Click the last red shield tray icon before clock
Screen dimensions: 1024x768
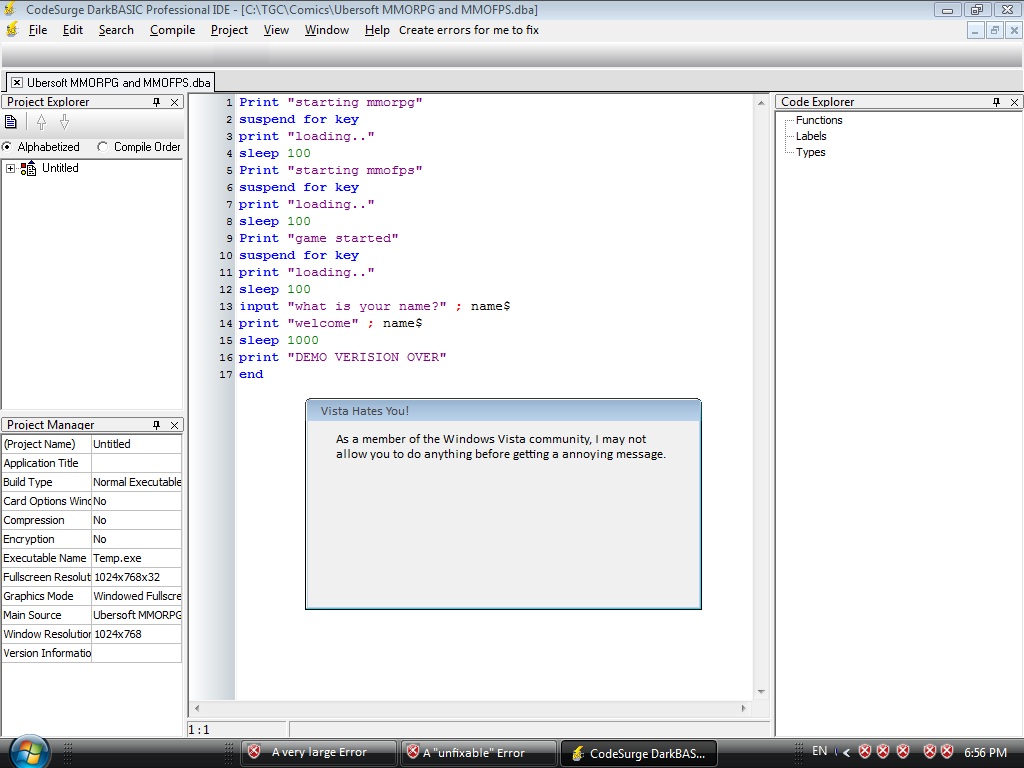click(x=947, y=752)
